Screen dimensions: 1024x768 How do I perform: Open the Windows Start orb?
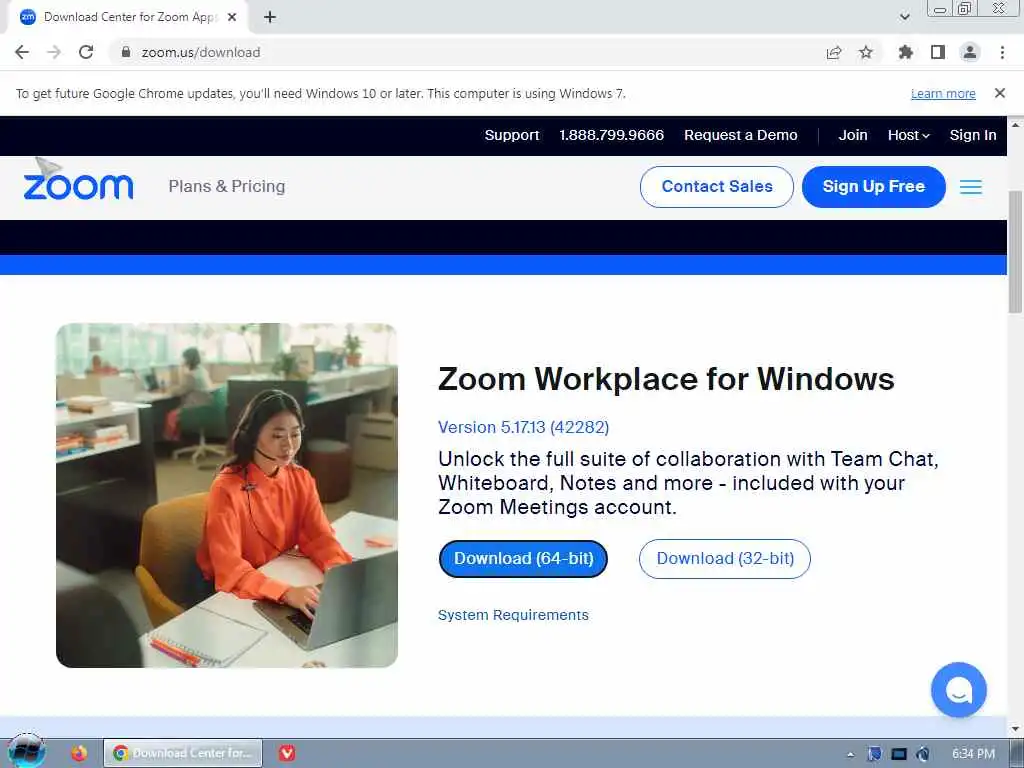[x=26, y=752]
